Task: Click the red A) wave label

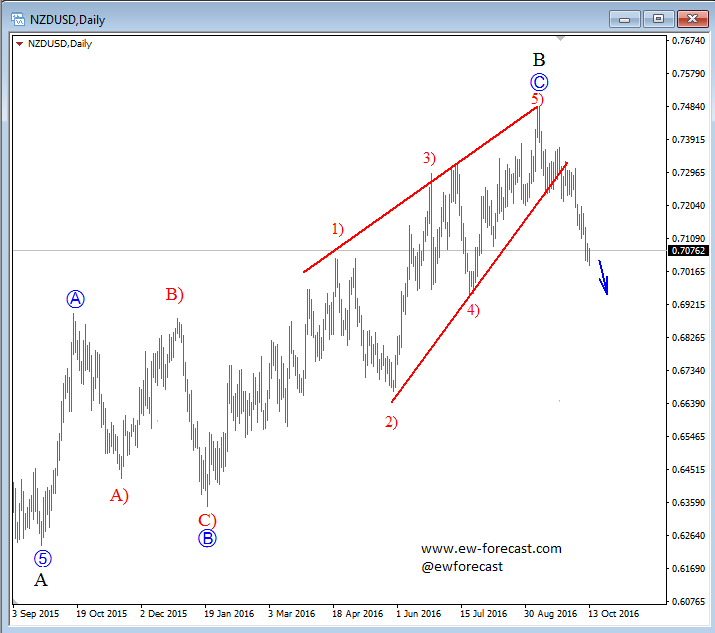Action: pos(119,495)
